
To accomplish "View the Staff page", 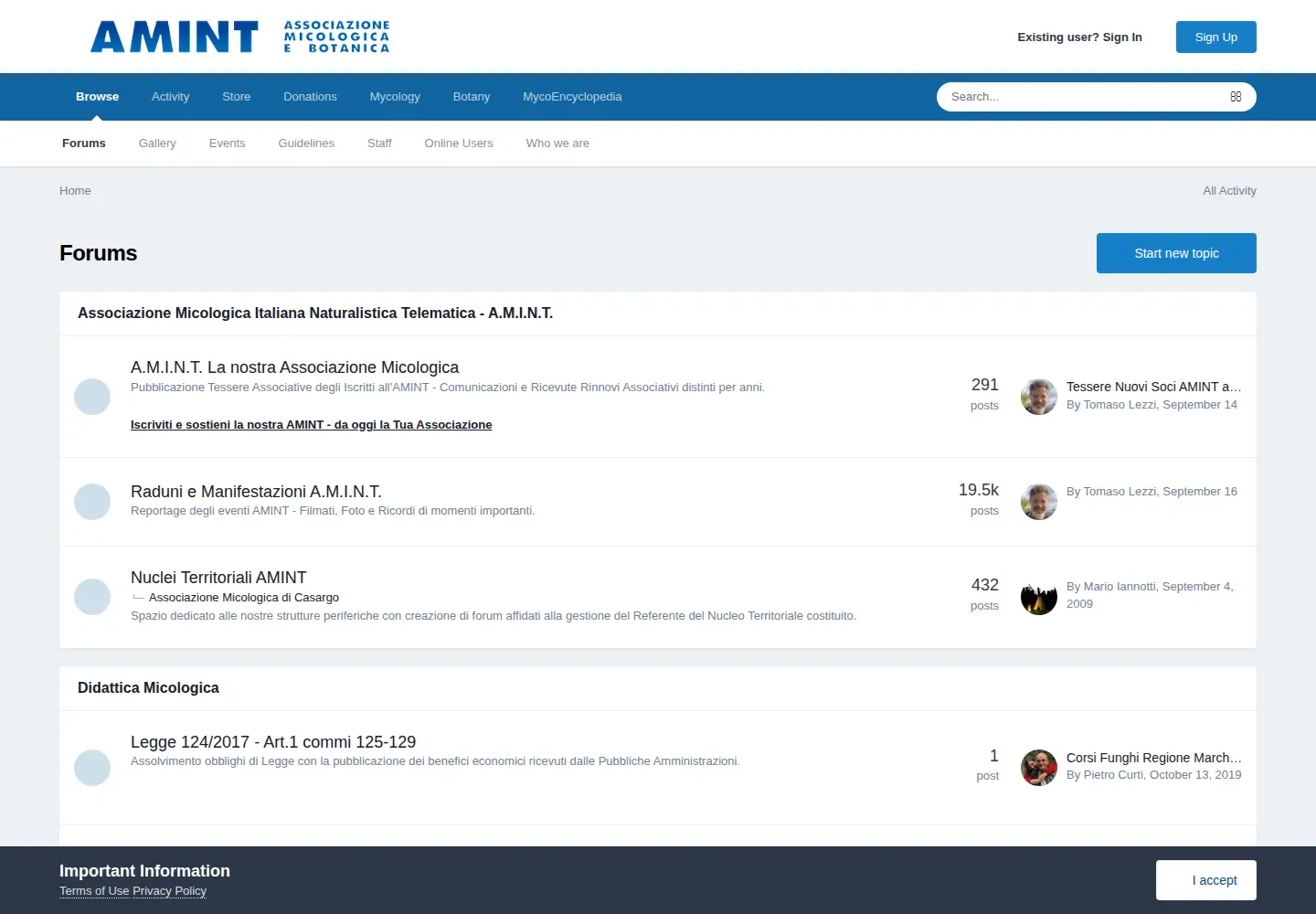I will (x=379, y=143).
